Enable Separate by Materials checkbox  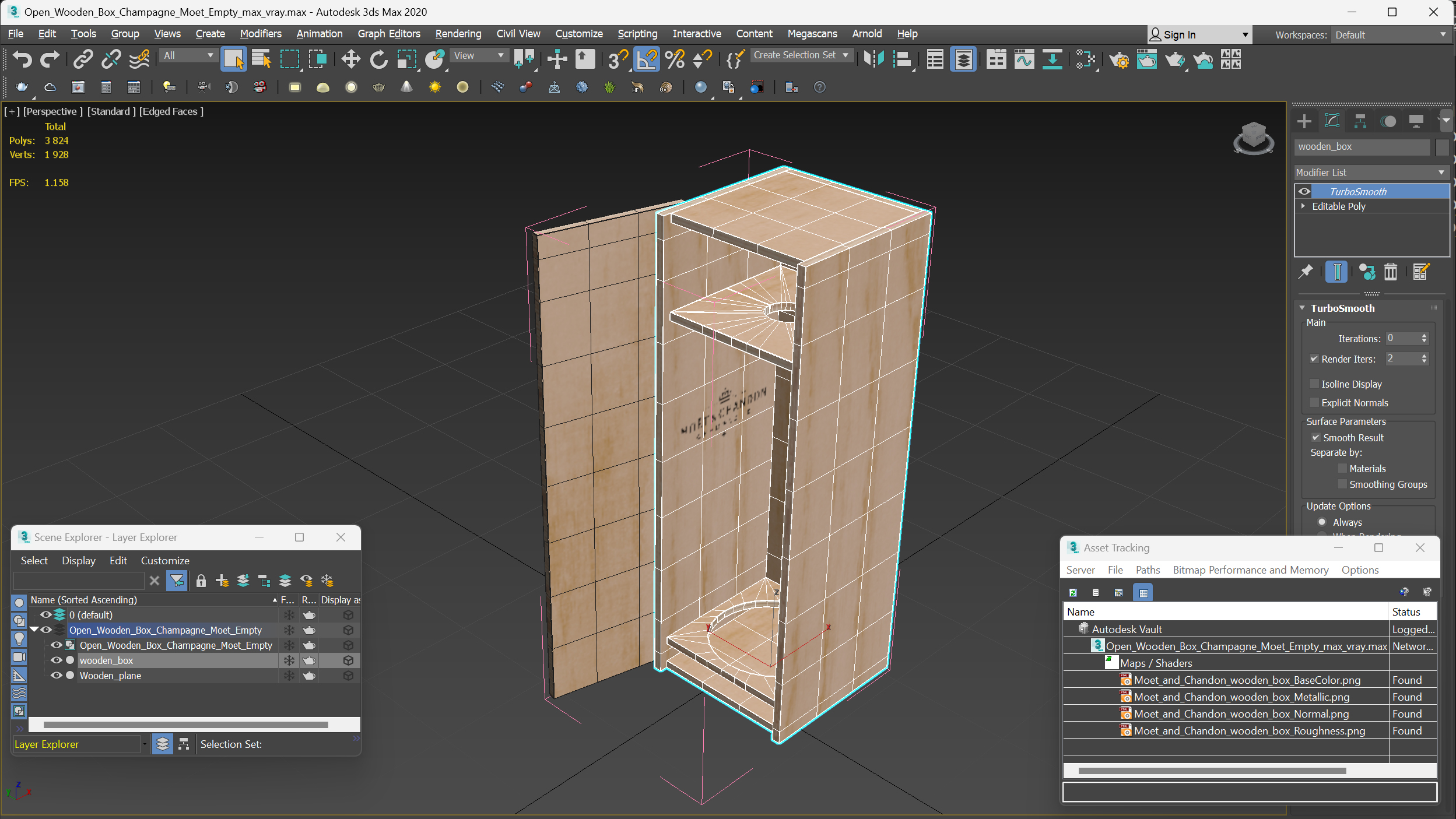click(x=1342, y=468)
